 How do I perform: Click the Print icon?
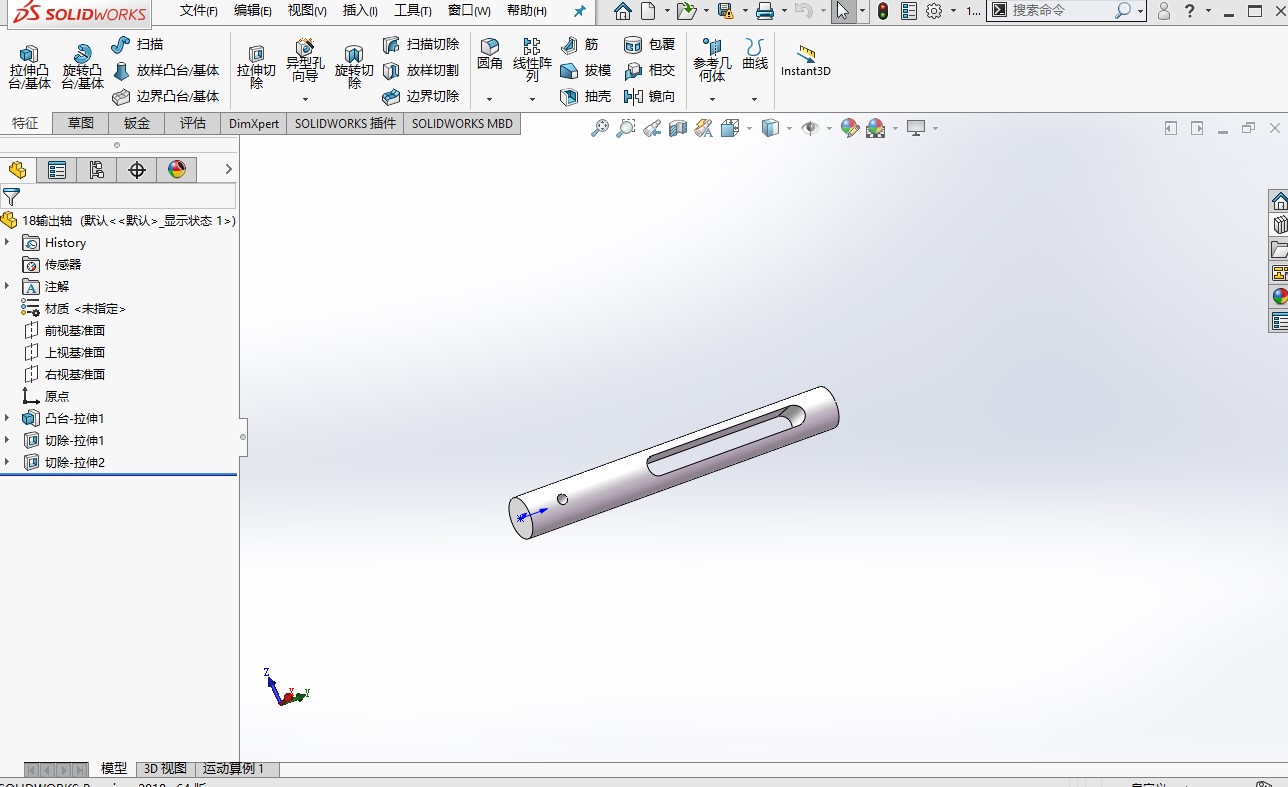tap(765, 11)
